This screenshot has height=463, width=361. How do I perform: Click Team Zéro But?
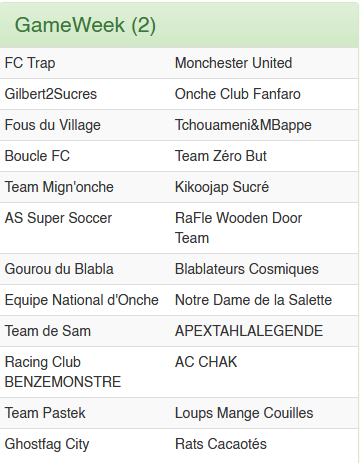coord(221,156)
